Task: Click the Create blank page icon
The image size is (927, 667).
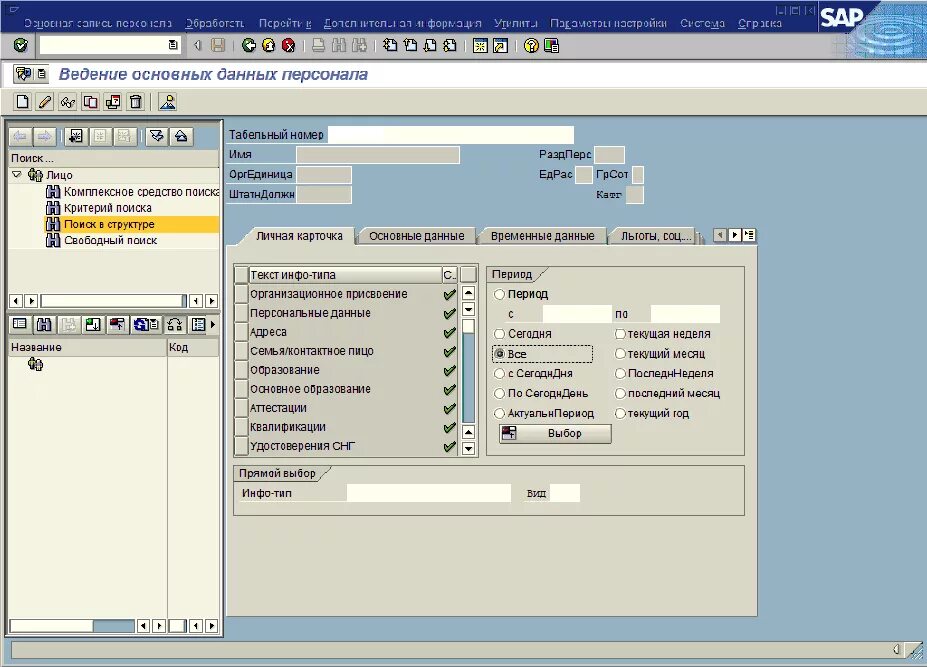Action: pyautogui.click(x=22, y=102)
